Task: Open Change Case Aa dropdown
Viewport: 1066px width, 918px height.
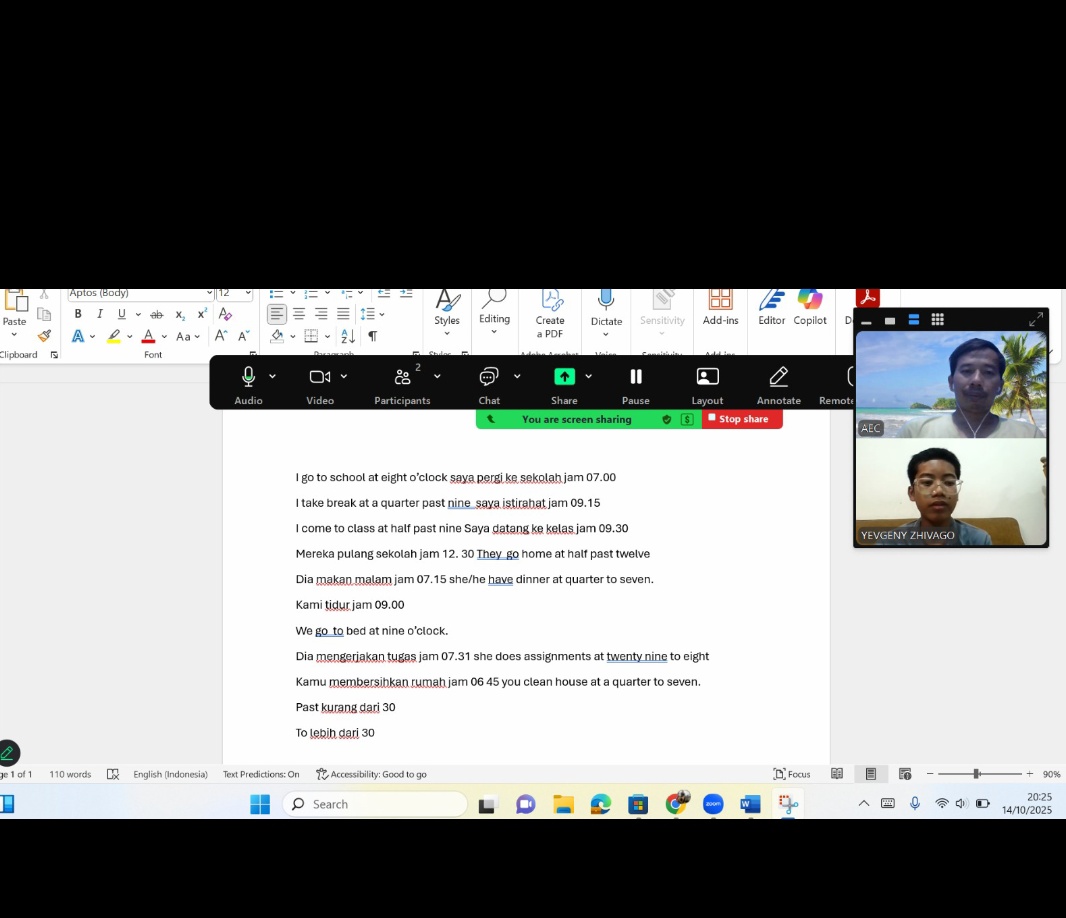Action: [x=188, y=337]
